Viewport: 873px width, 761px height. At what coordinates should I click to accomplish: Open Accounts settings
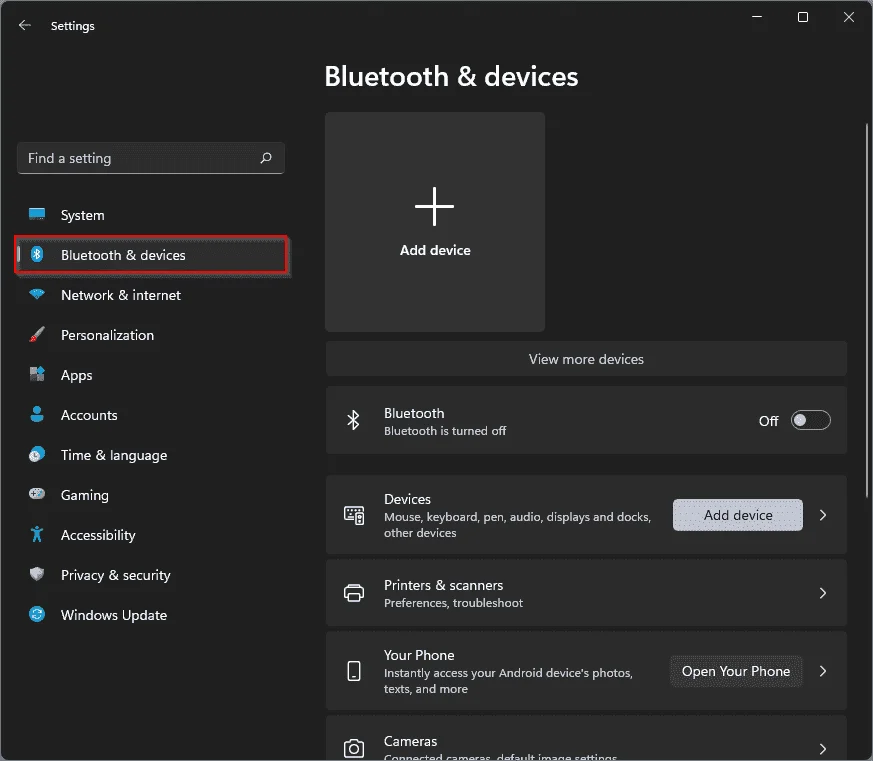pyautogui.click(x=151, y=415)
